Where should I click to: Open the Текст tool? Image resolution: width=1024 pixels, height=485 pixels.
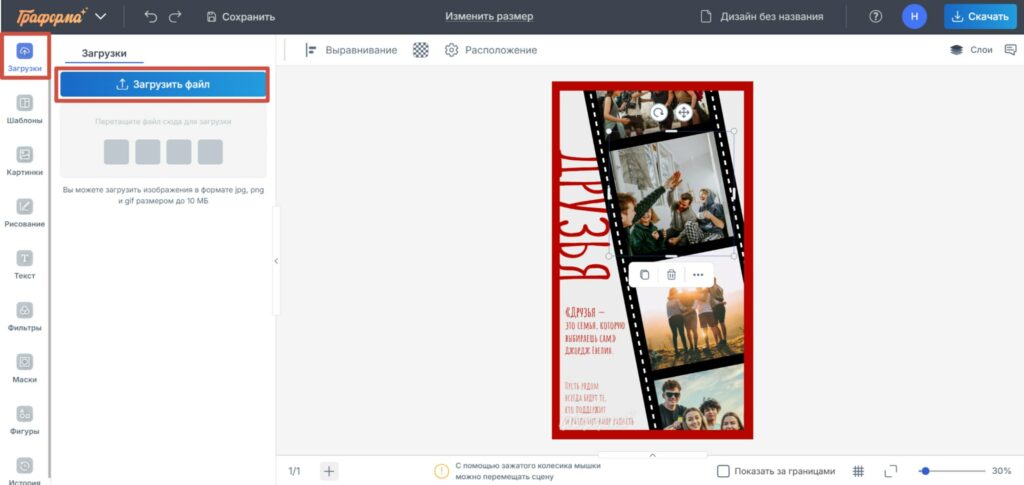click(x=25, y=264)
